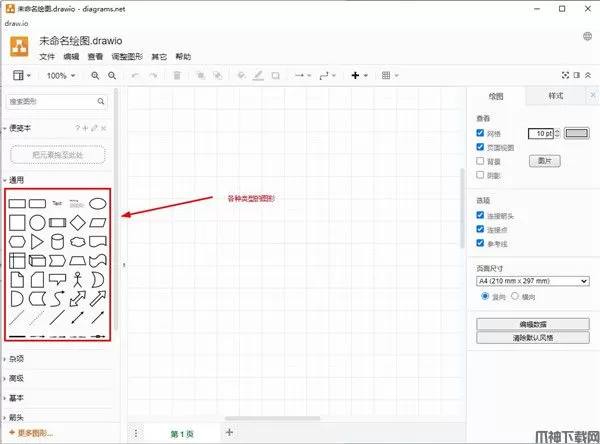
Task: Open the 文件 menu
Action: point(47,57)
